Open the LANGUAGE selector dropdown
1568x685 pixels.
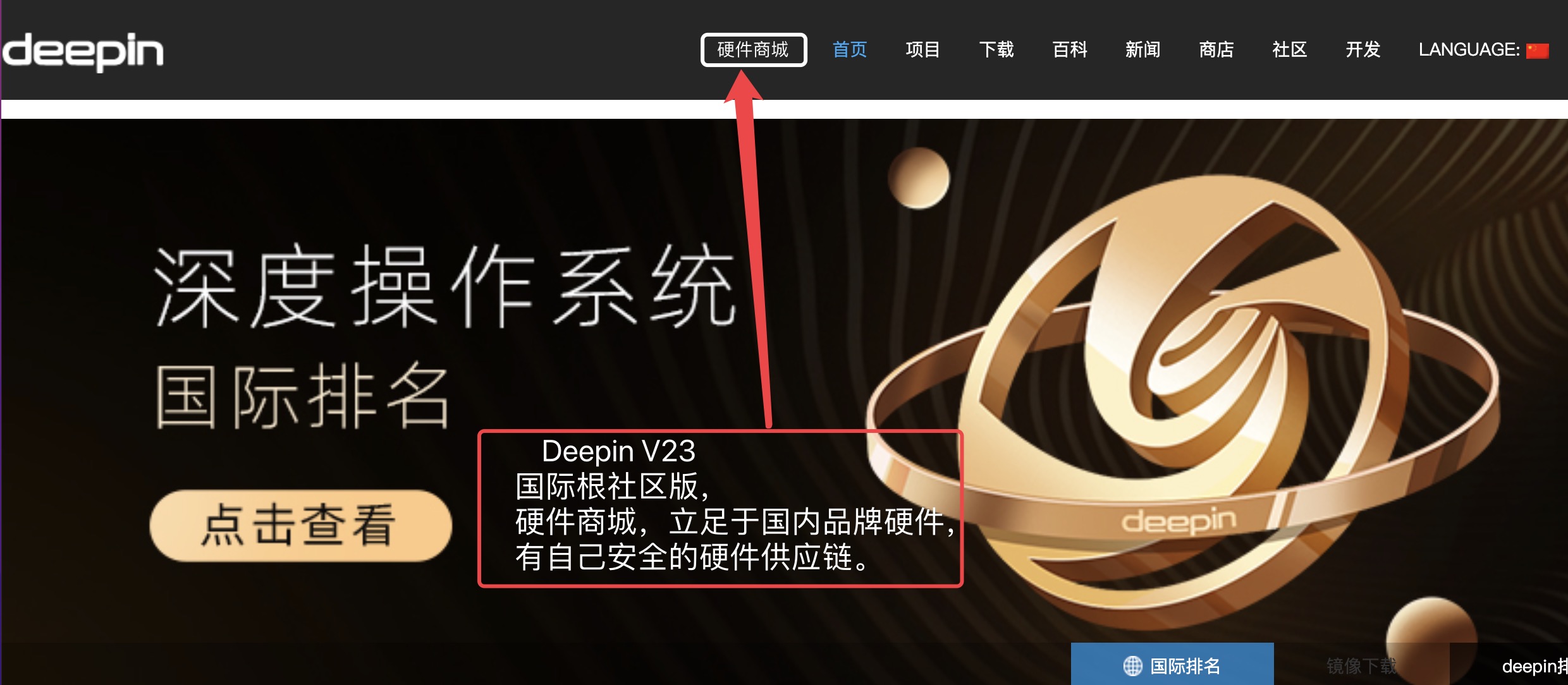click(1468, 49)
